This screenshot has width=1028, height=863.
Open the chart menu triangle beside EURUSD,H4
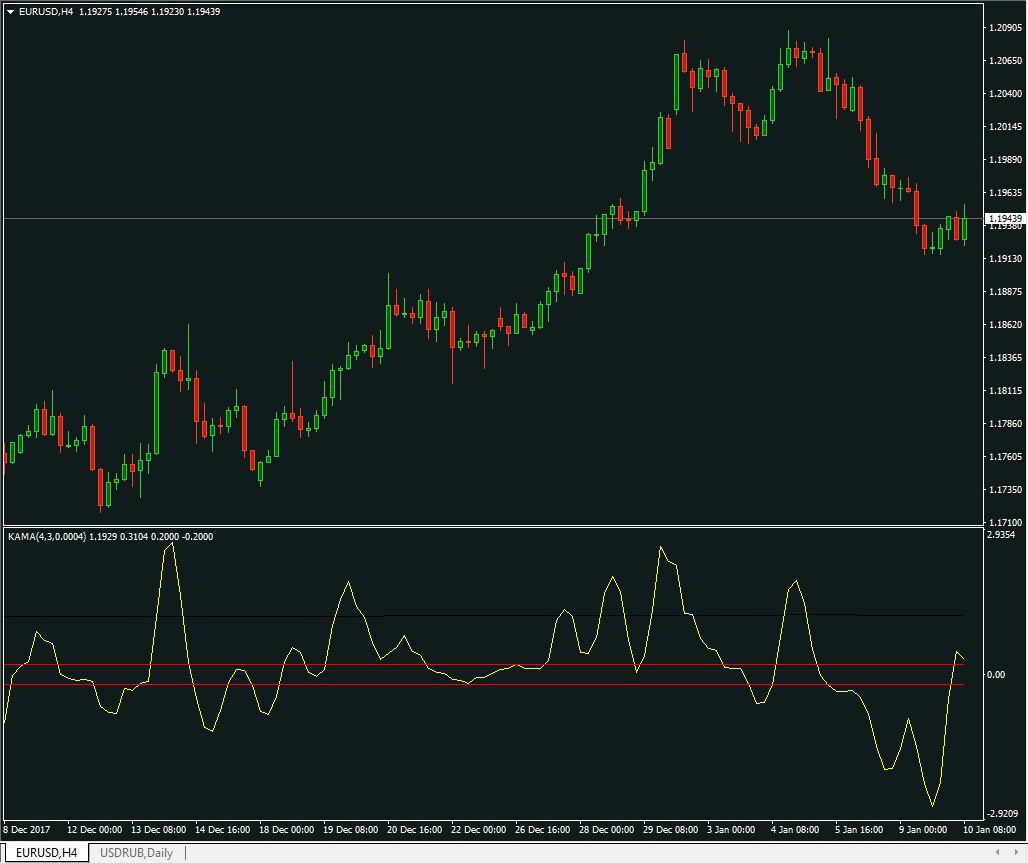point(10,12)
